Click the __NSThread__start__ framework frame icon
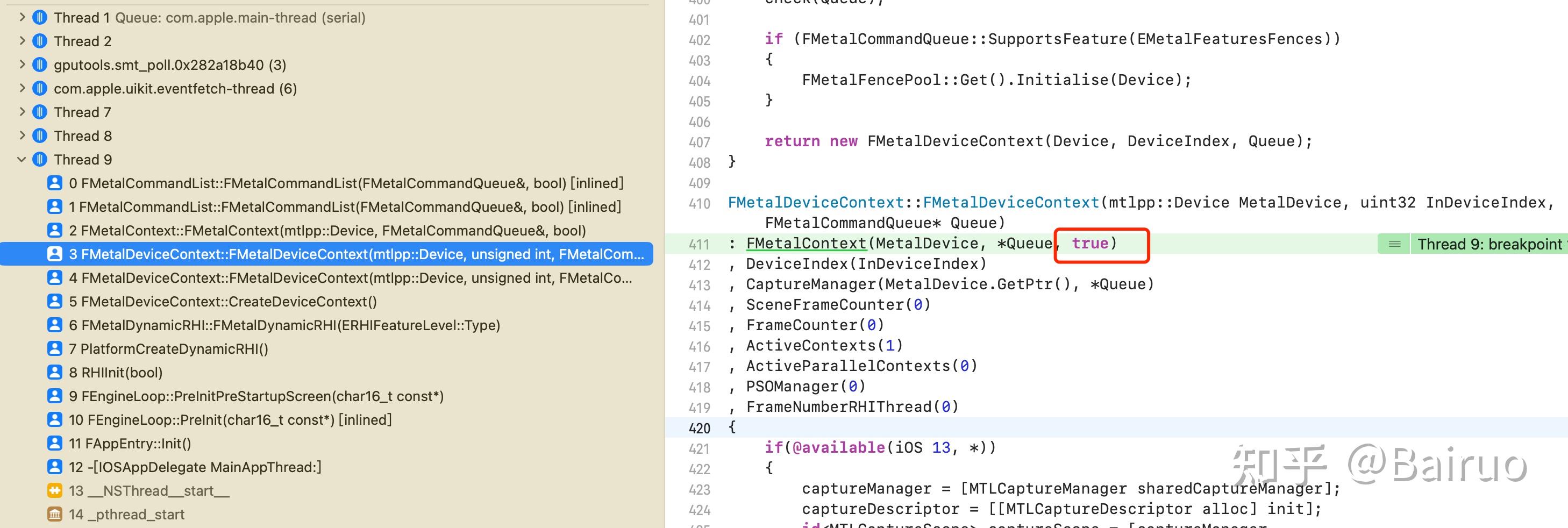 tap(55, 490)
